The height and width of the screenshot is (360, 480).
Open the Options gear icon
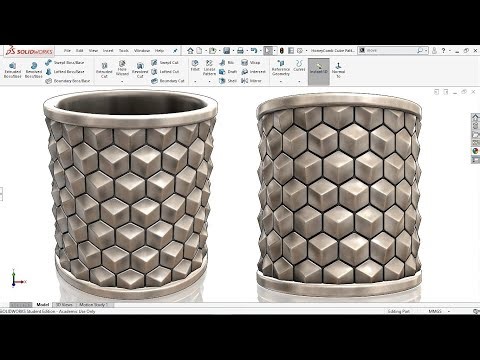click(300, 51)
